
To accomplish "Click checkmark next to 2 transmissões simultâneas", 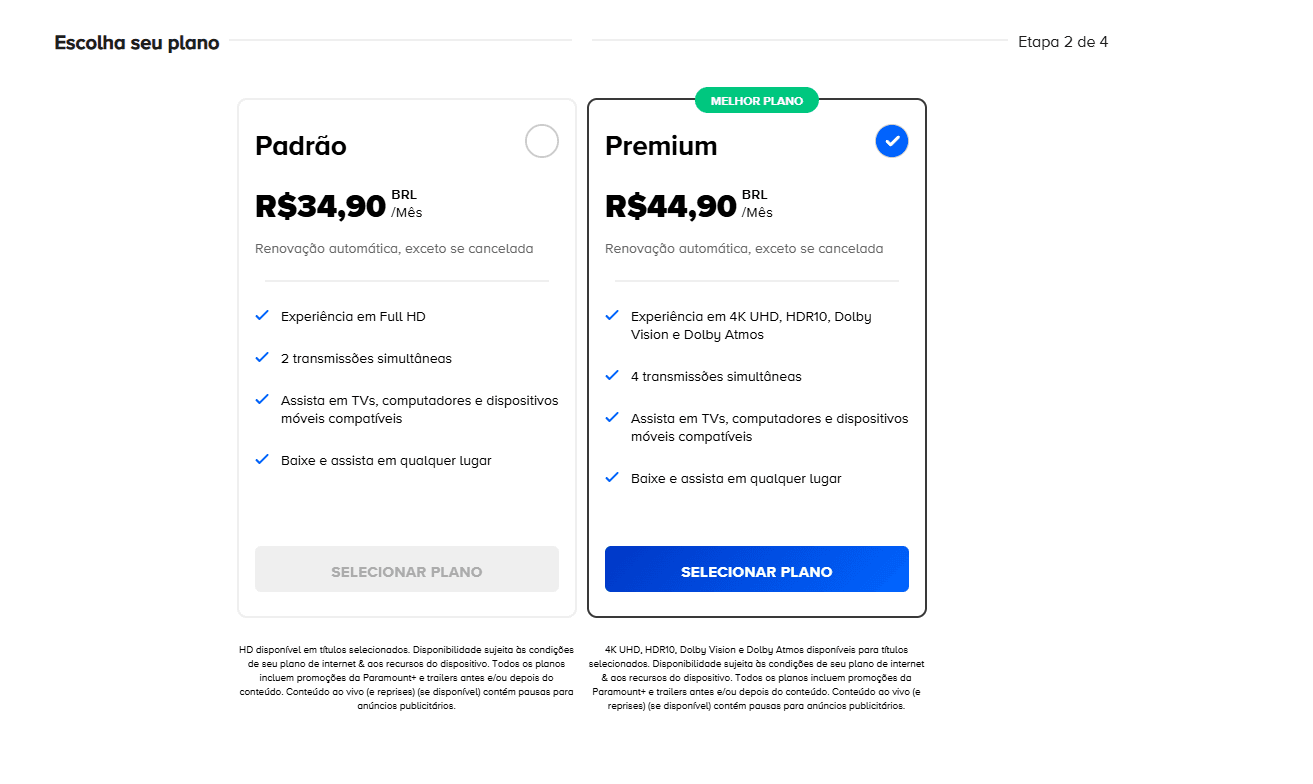I will click(x=262, y=357).
